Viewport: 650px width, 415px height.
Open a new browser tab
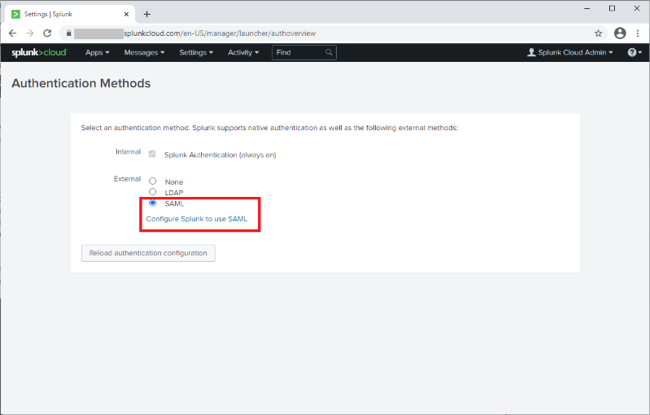[147, 14]
